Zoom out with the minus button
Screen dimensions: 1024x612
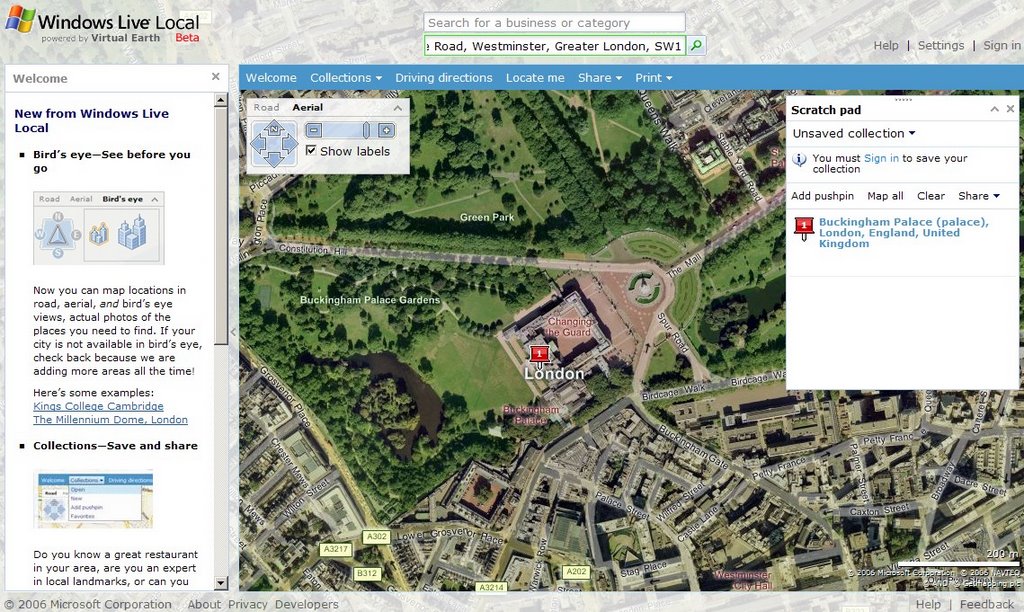click(x=314, y=130)
